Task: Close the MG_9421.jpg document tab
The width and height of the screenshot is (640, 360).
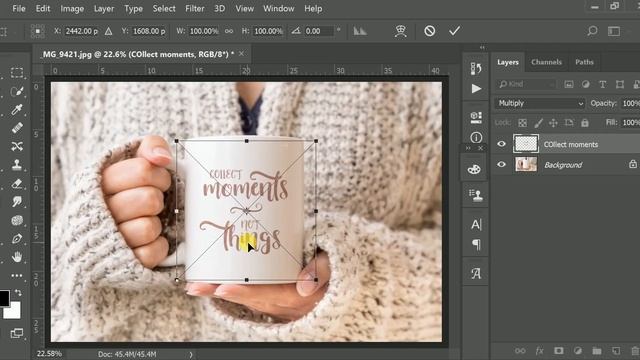Action: point(241,53)
